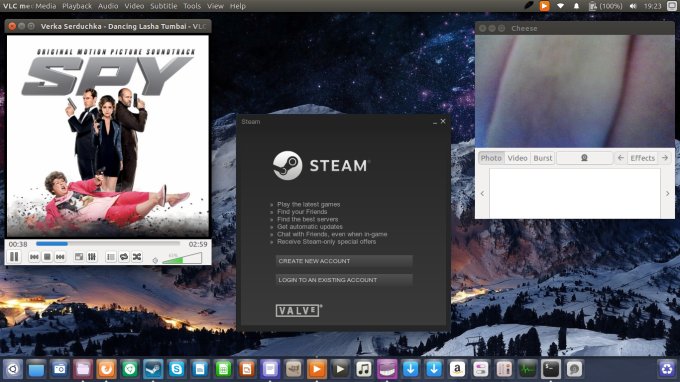Click the total duration 02:59 label
This screenshot has height=382, width=680.
click(198, 244)
